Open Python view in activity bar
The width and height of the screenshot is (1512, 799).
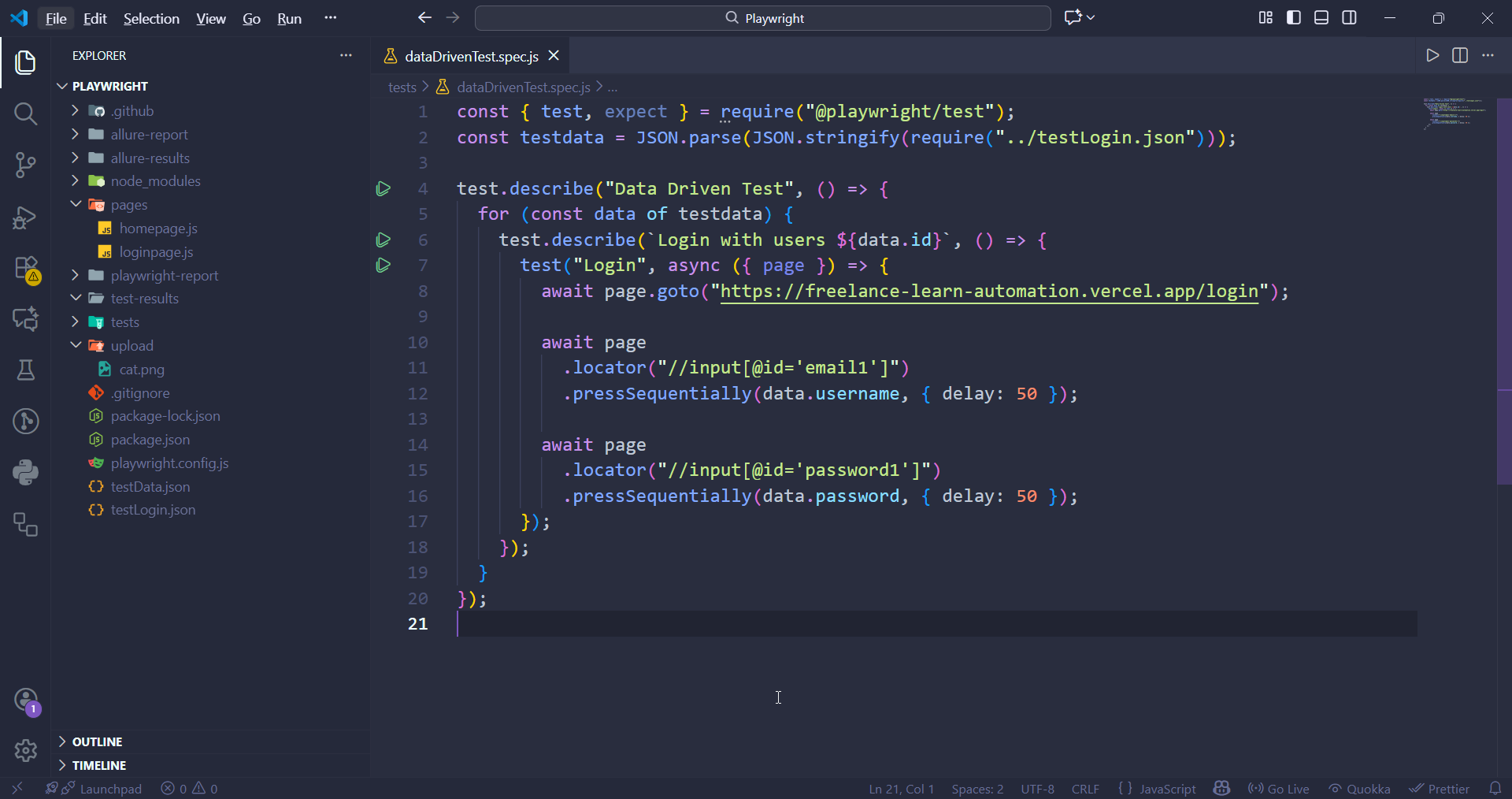point(25,473)
